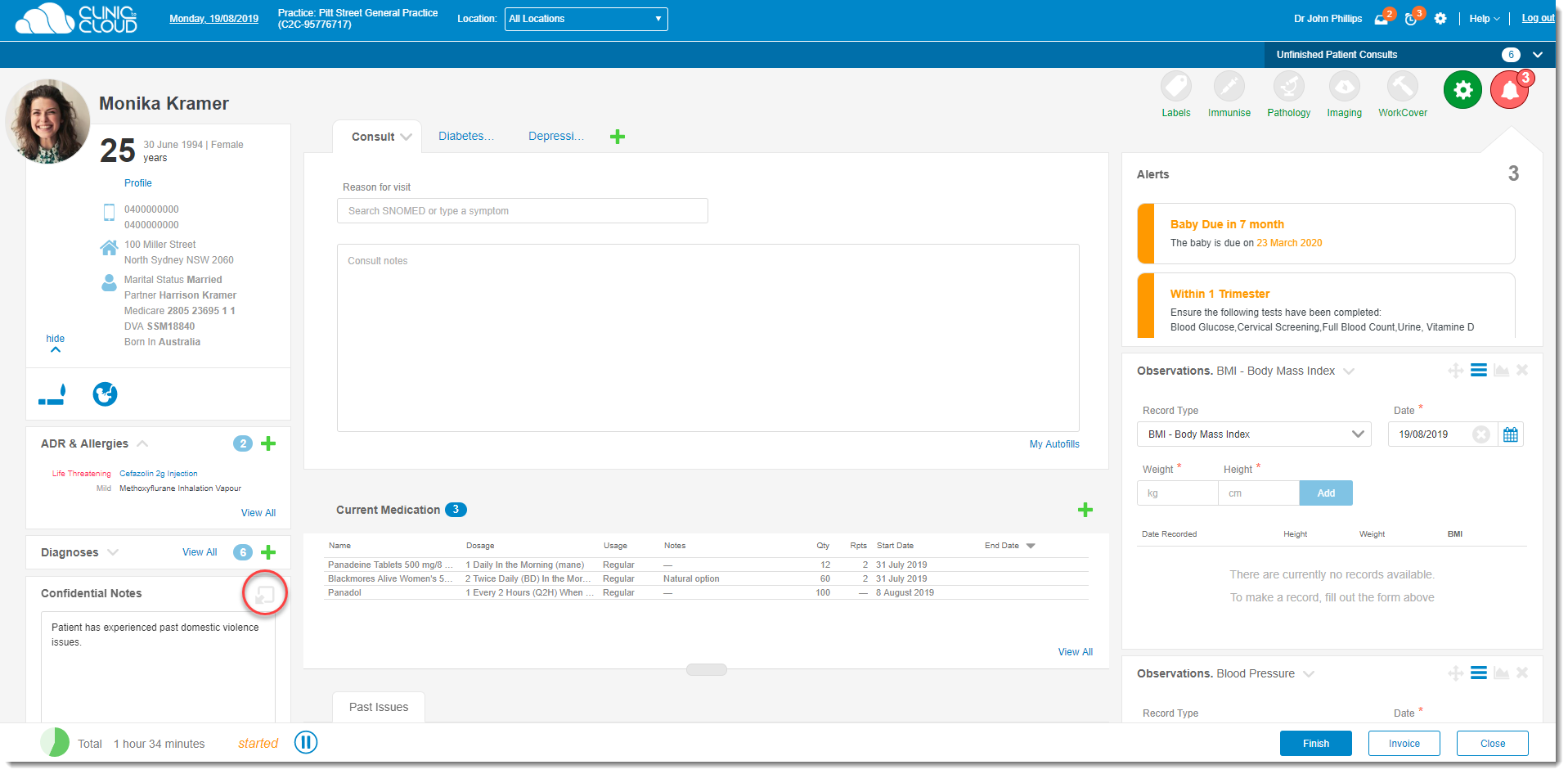Open the Labels tag icon
1568x774 pixels.
tap(1175, 87)
